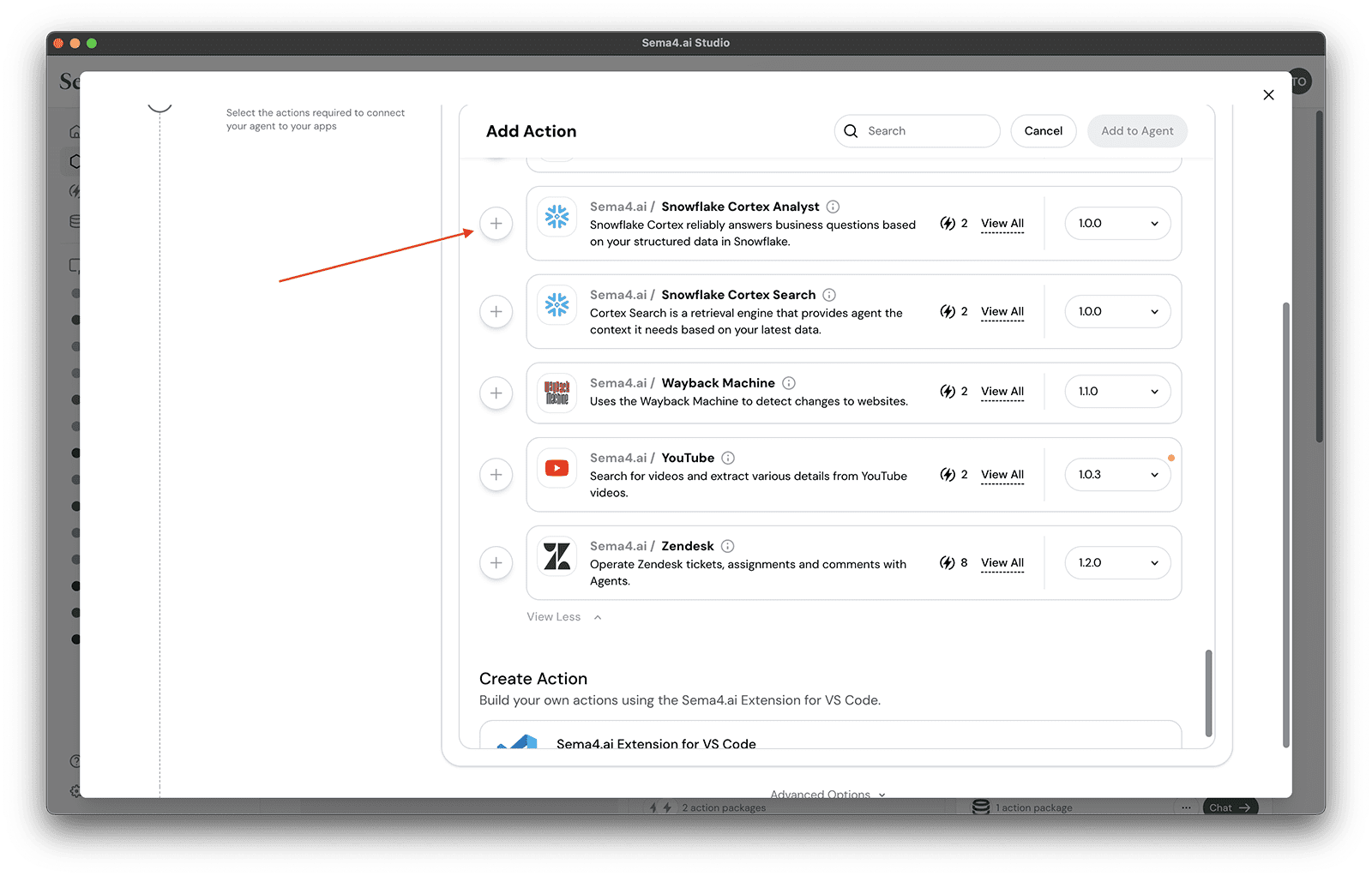This screenshot has height=876, width=1372.
Task: Click the Add to Agent button
Action: (1137, 131)
